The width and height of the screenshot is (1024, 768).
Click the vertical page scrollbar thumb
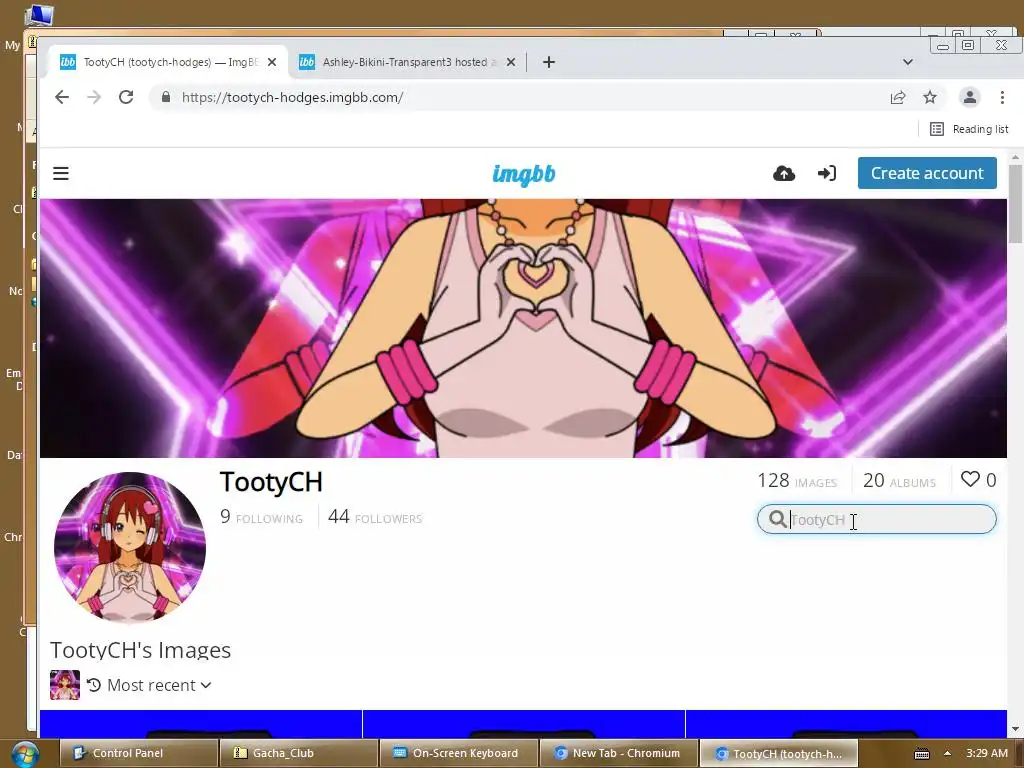pos(1015,204)
